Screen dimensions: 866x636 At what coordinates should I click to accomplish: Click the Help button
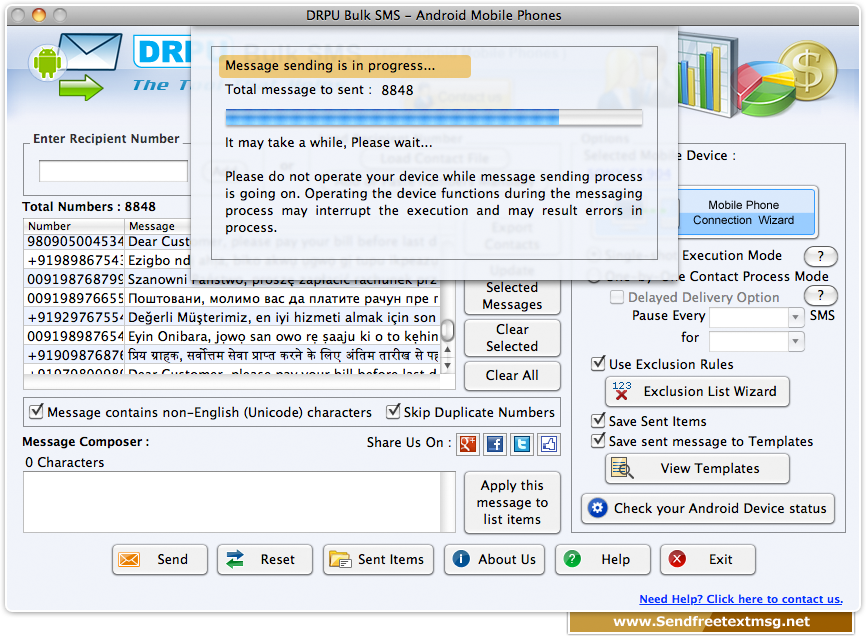603,559
